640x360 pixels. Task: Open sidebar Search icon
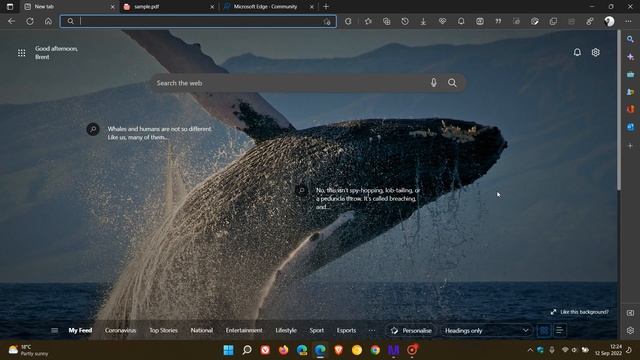630,39
